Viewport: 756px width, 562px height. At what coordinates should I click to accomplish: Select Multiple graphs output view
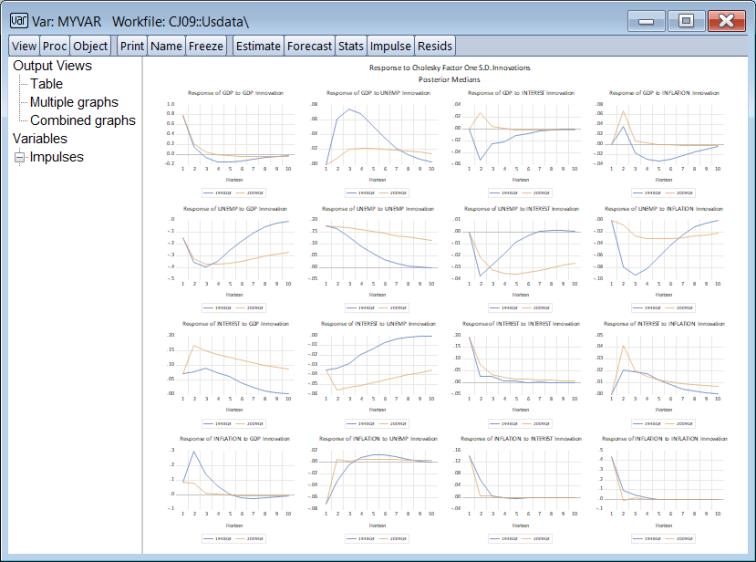(x=73, y=102)
